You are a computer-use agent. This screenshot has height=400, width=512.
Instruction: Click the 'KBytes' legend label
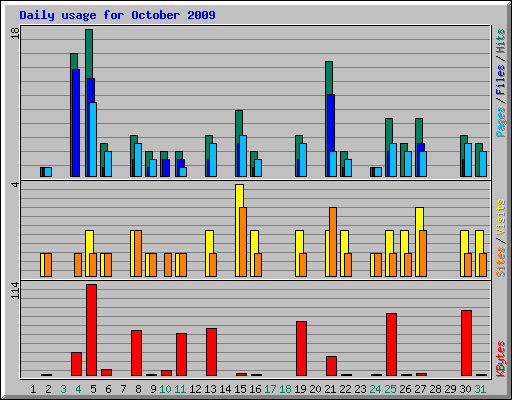tap(500, 359)
